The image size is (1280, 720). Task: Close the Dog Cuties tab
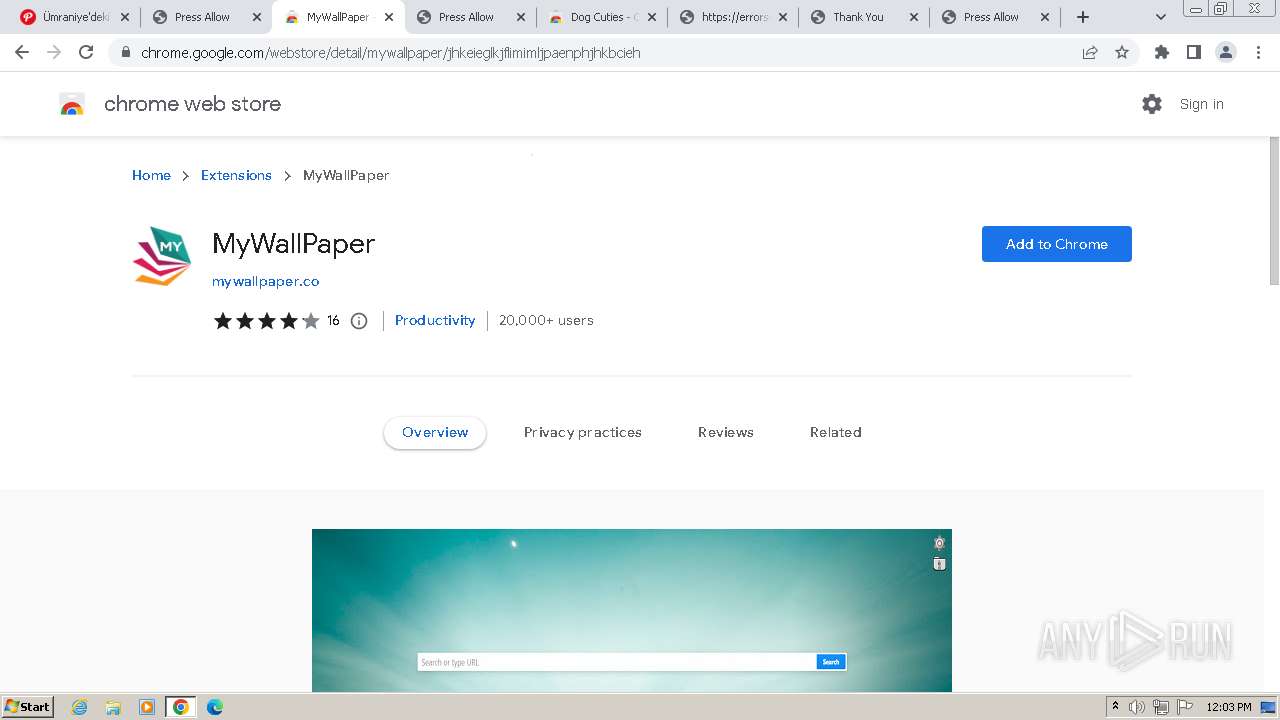coord(652,17)
